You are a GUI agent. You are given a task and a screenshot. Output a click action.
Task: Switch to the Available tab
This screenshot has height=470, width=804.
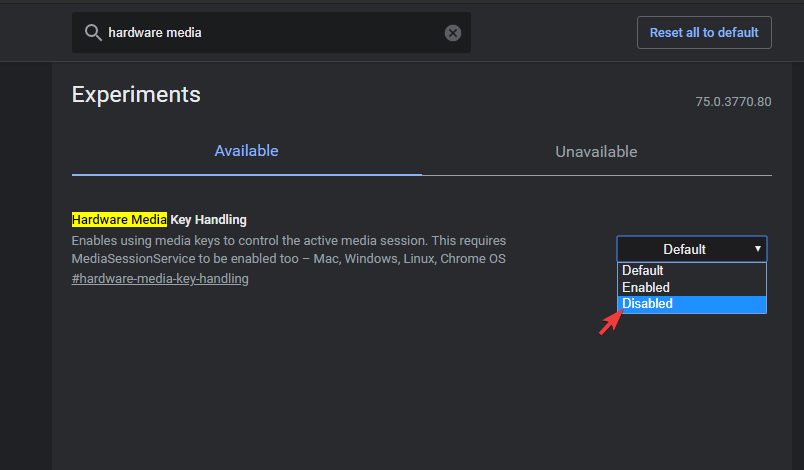coord(247,151)
